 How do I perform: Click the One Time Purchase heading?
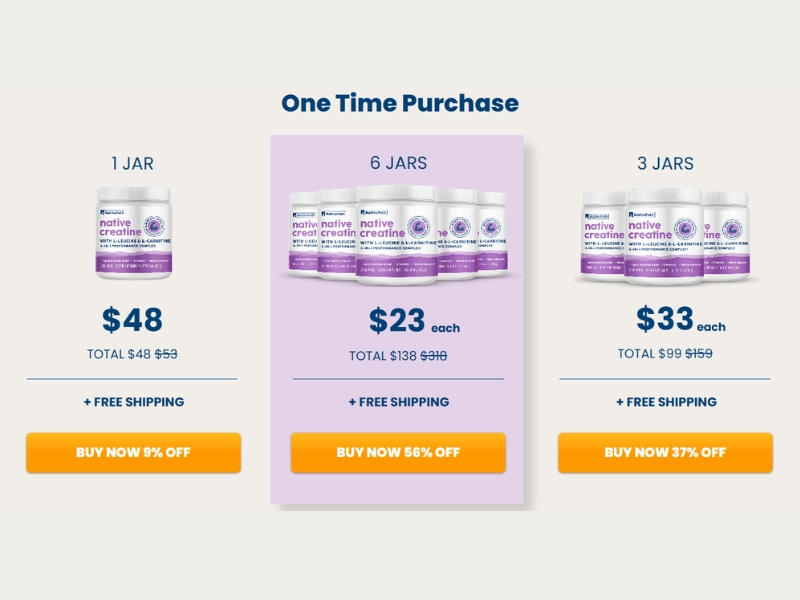[x=399, y=102]
